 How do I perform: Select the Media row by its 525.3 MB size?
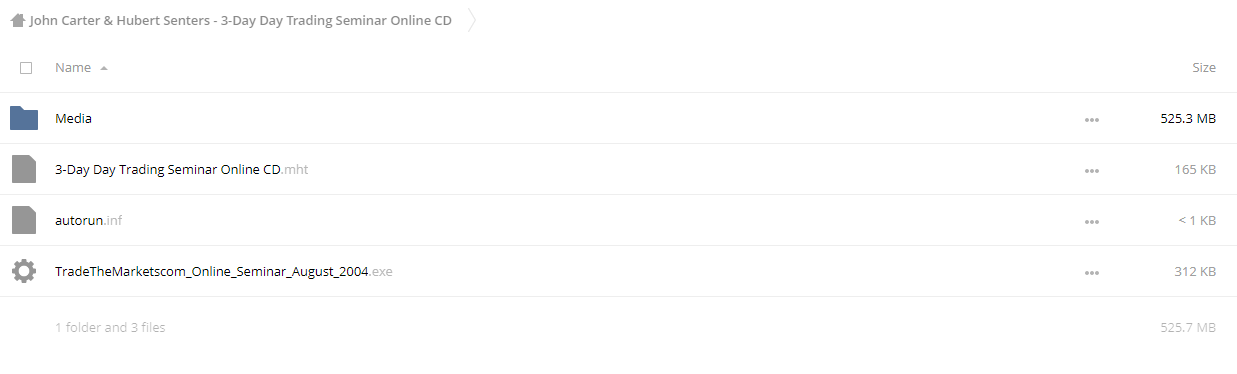click(x=1188, y=118)
